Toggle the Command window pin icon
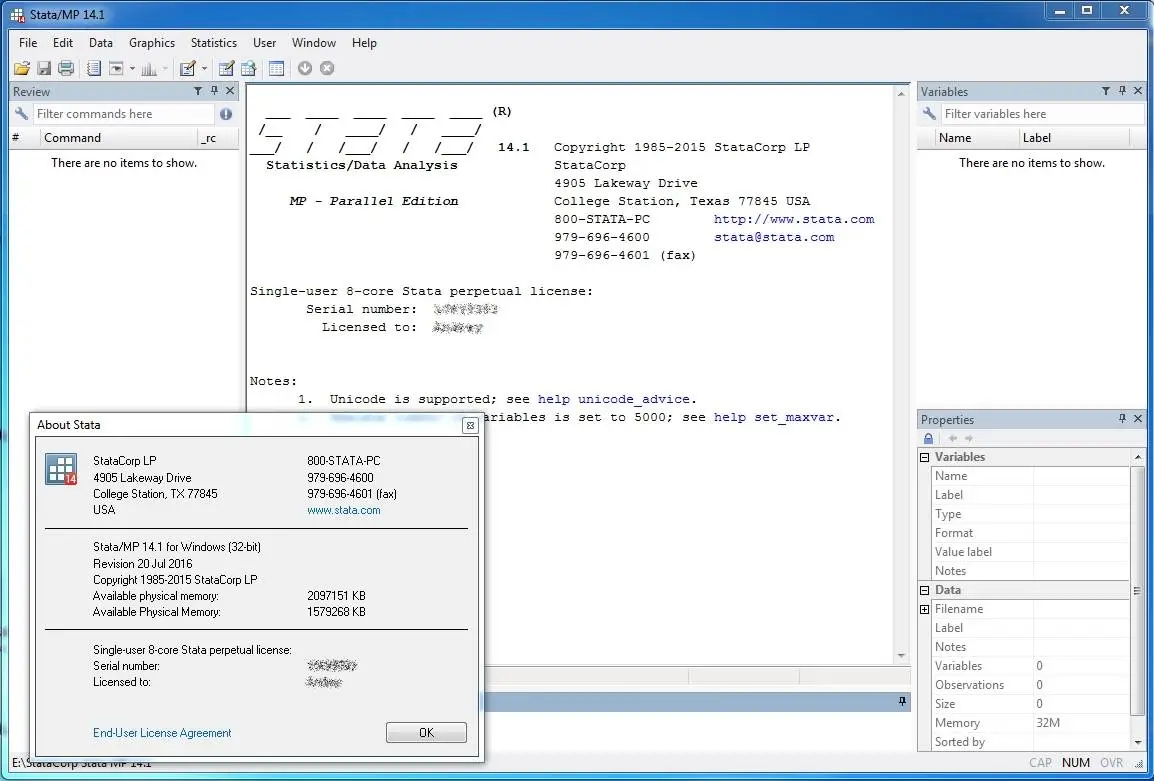This screenshot has height=781, width=1154. pyautogui.click(x=902, y=702)
